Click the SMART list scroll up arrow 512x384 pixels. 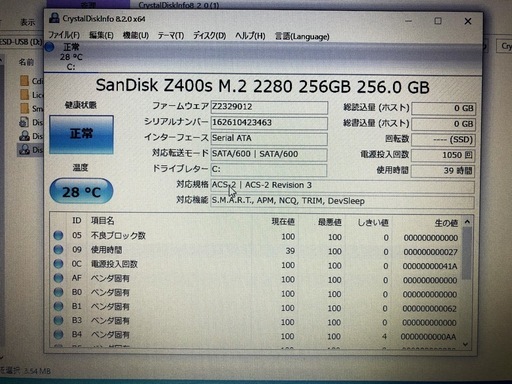(467, 222)
